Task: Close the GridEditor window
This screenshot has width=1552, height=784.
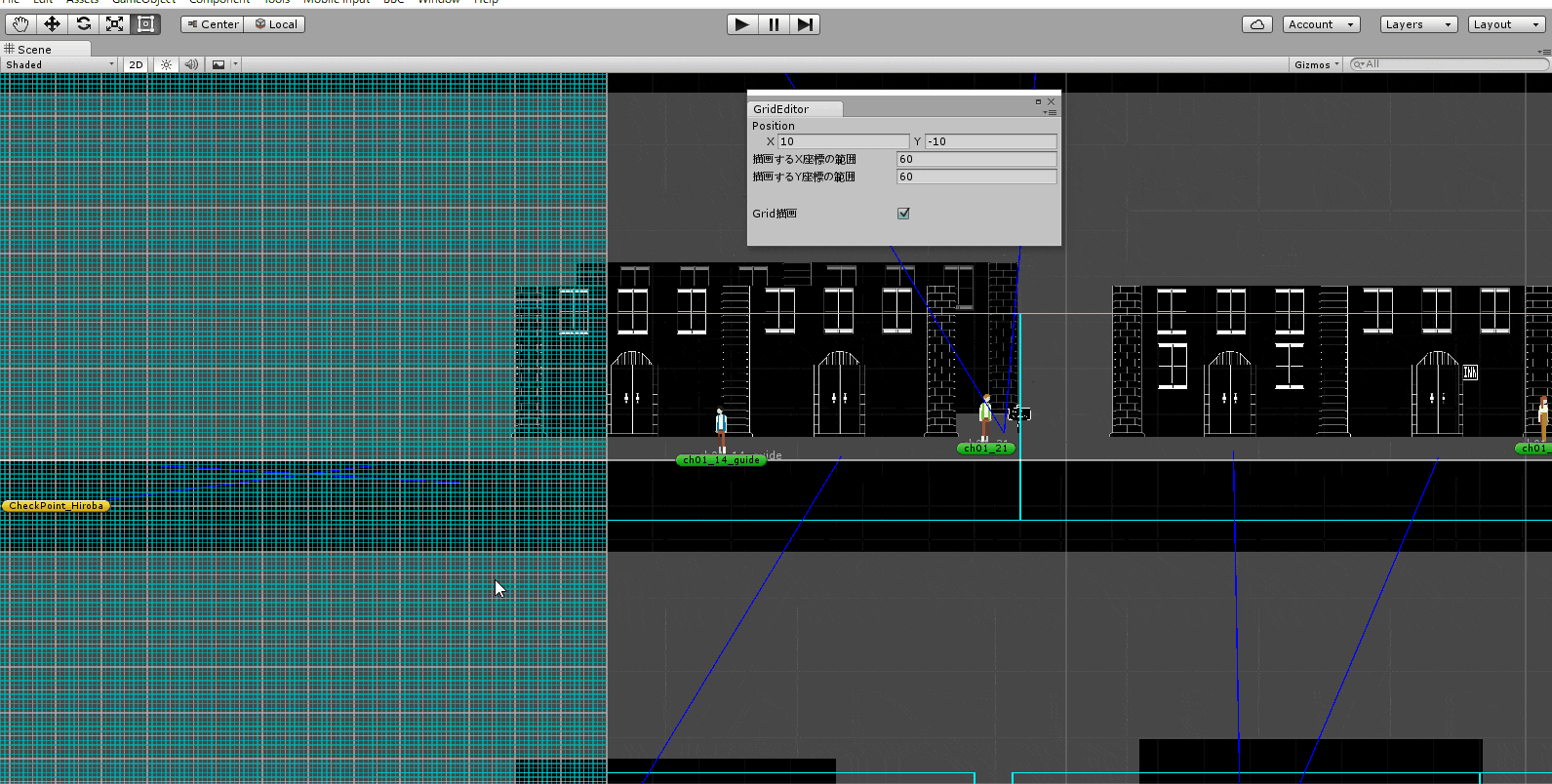Action: [1051, 101]
